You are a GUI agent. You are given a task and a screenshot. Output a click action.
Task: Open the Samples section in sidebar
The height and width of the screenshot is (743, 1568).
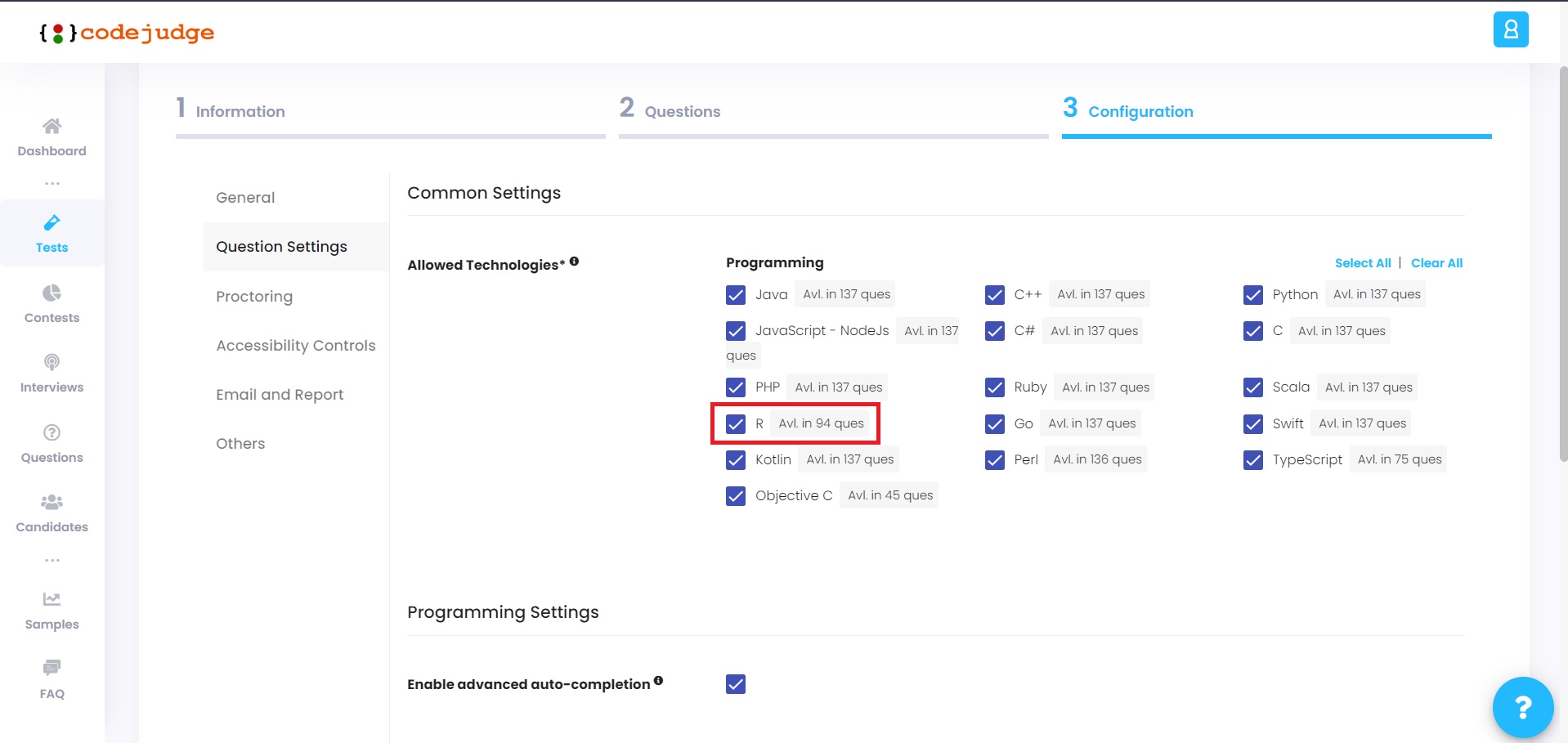(52, 611)
